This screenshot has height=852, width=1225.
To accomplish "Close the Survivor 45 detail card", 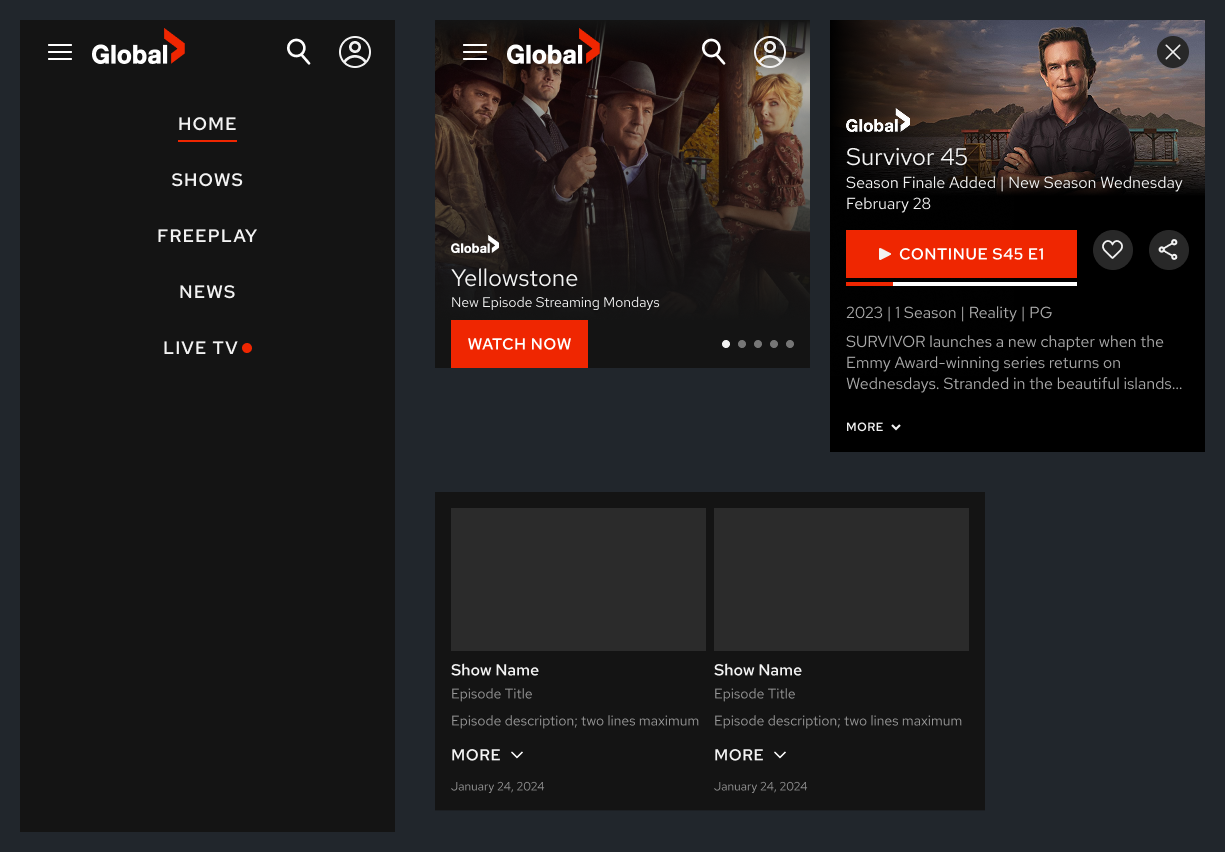I will coord(1173,52).
